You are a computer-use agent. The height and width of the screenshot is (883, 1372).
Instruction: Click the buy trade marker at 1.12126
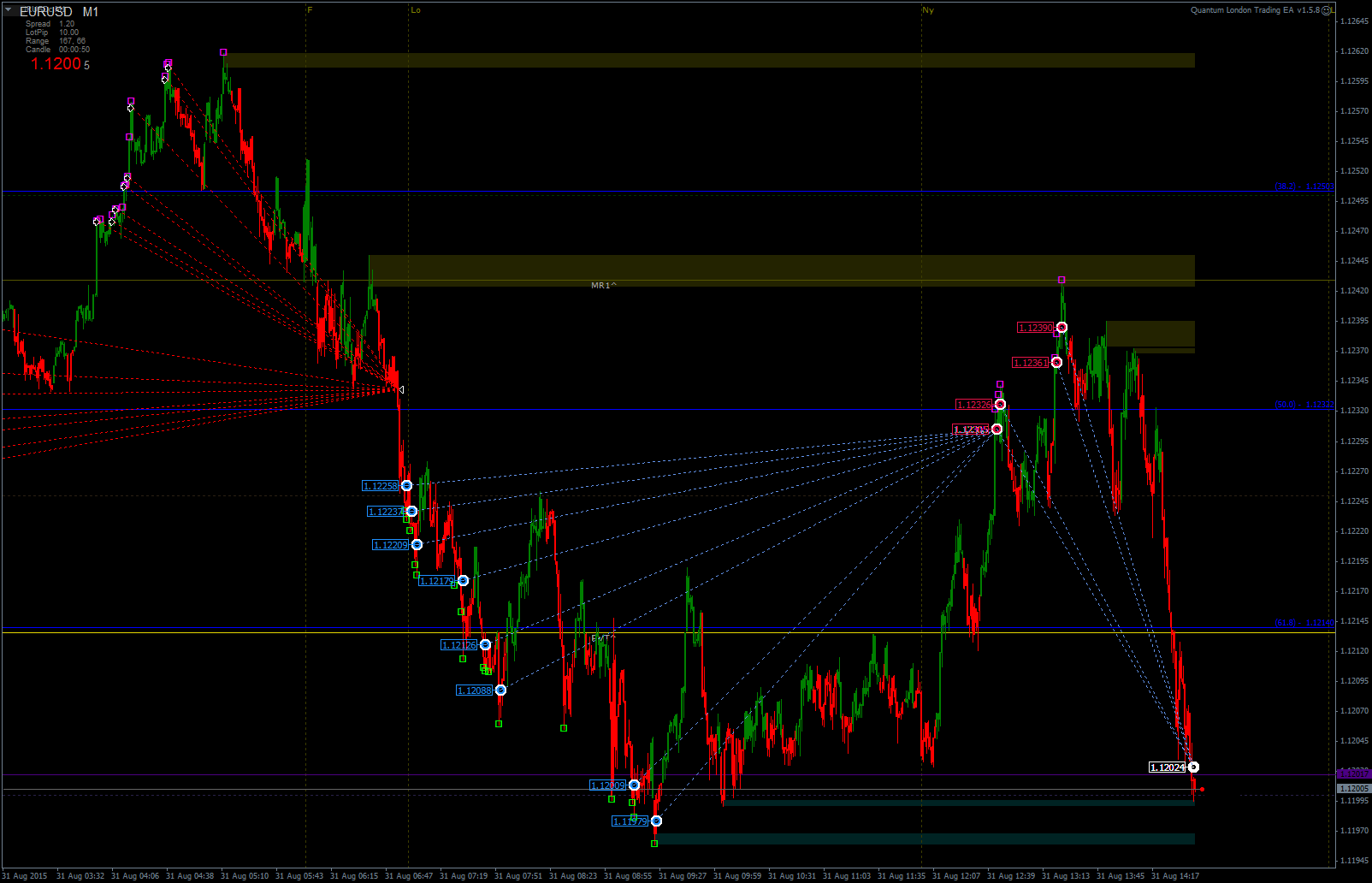click(x=485, y=645)
